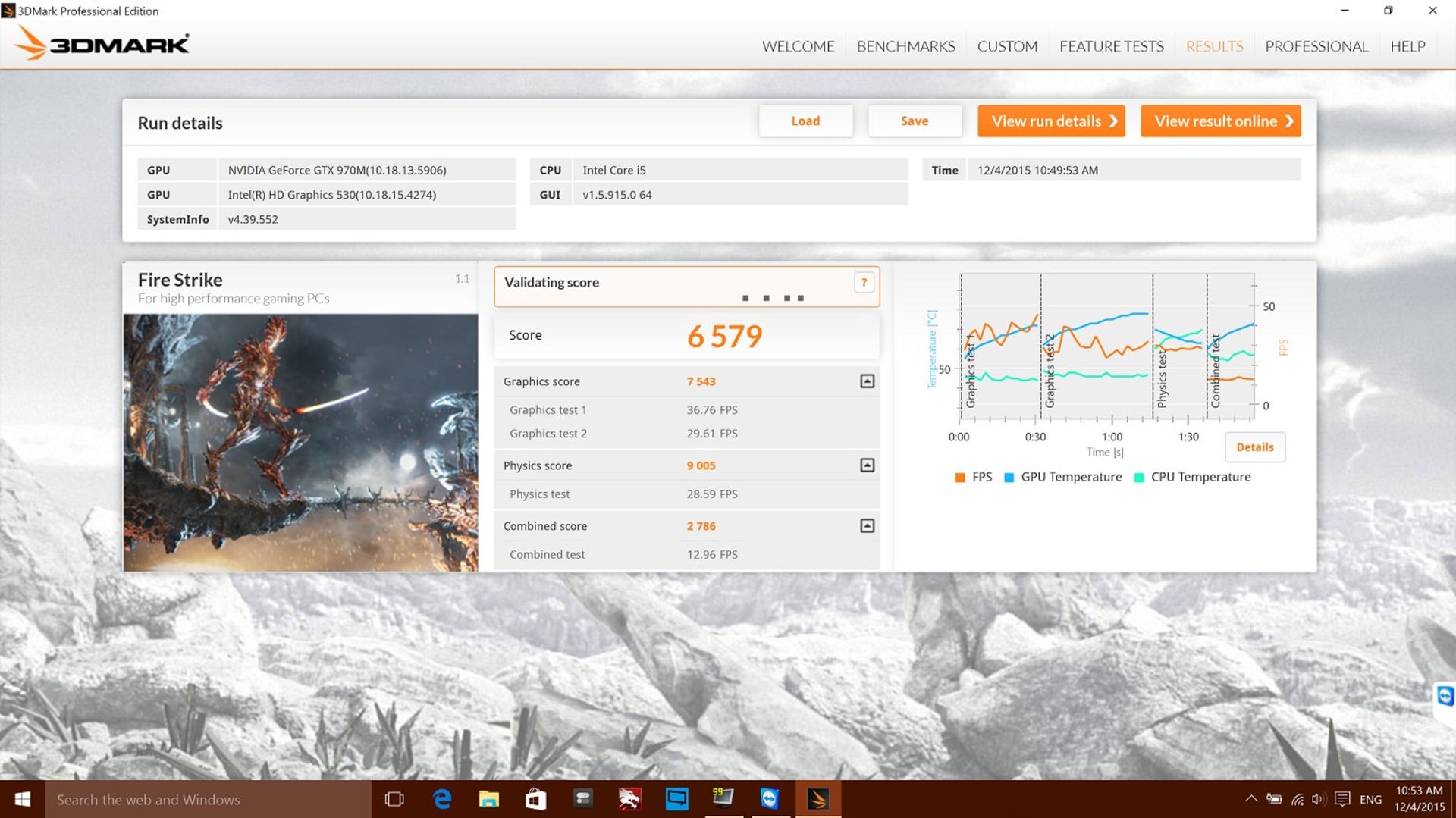Collapse the Graphics score section
1456x818 pixels.
pos(867,381)
